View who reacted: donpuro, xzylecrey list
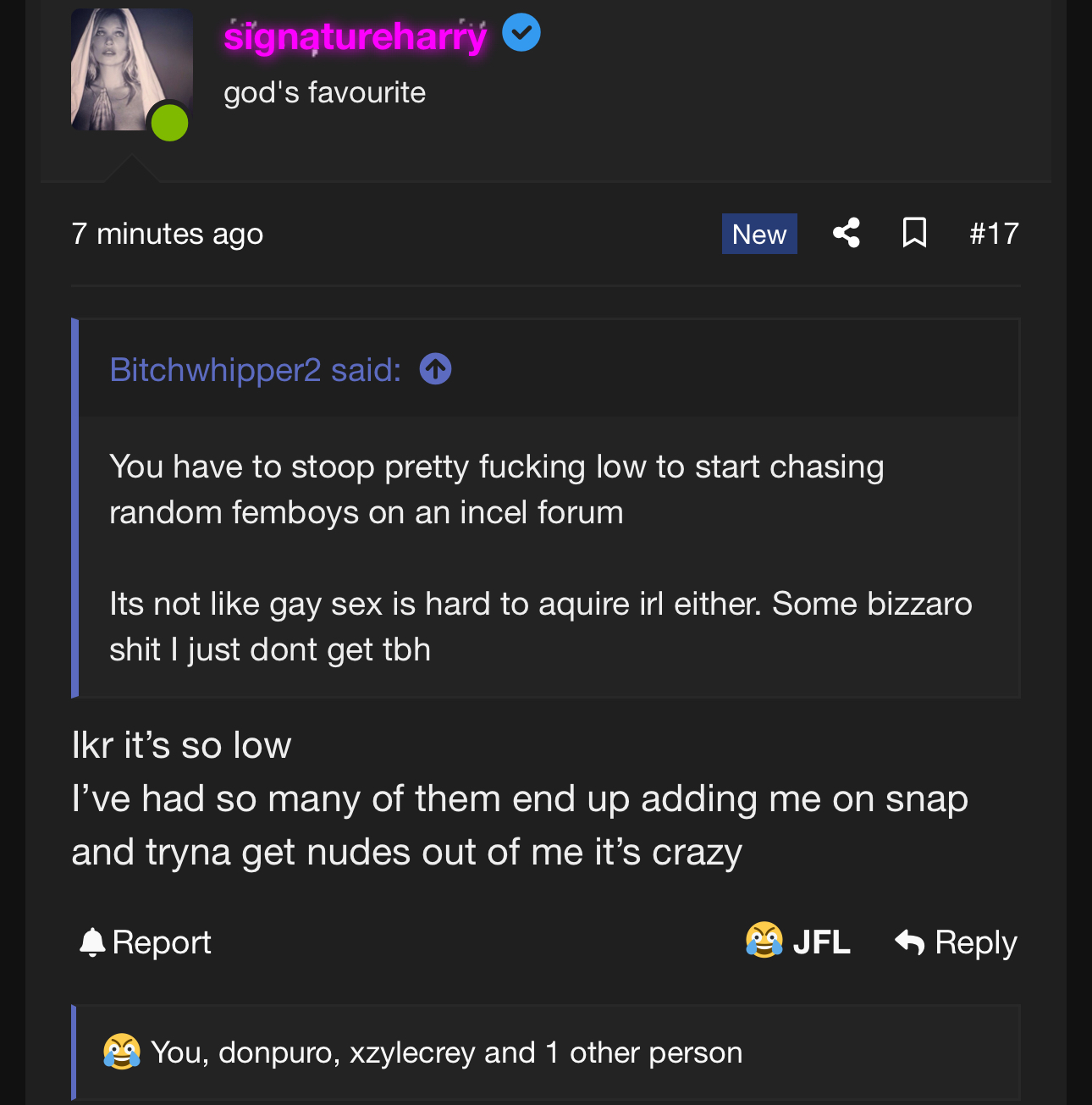 point(446,1053)
